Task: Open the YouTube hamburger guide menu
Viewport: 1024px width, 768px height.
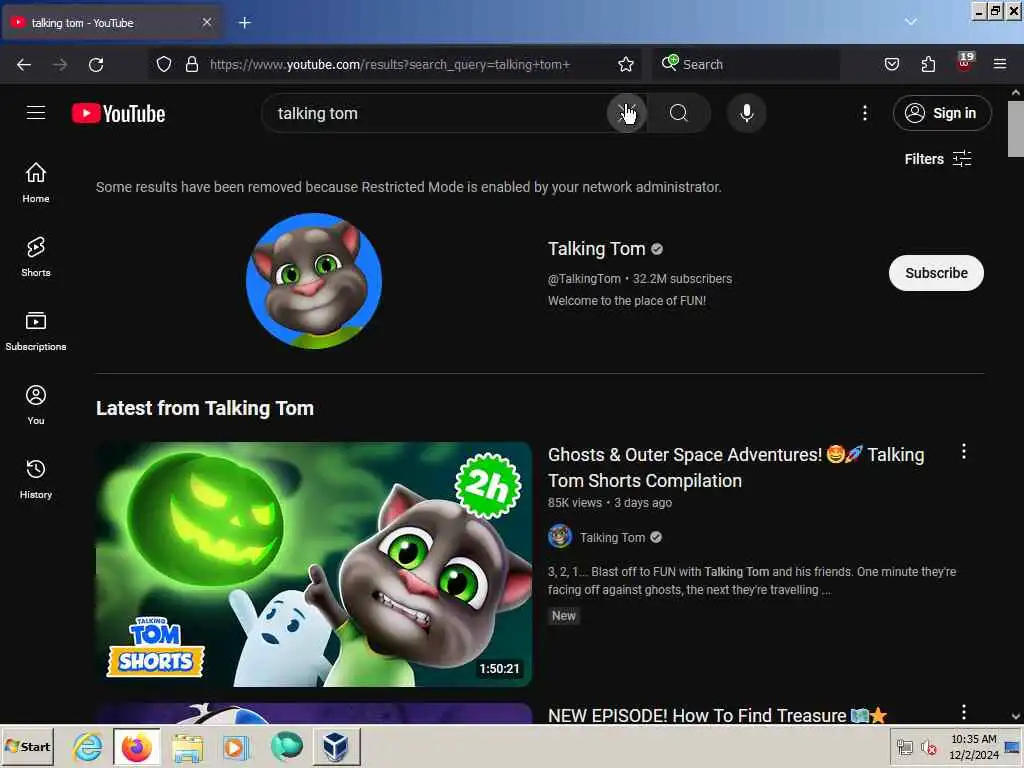Action: [36, 113]
